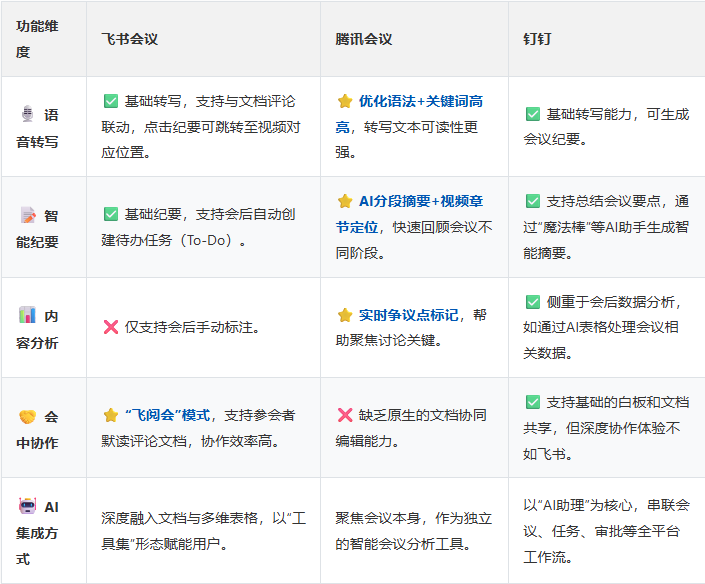Image resolution: width=705 pixels, height=584 pixels.
Task: Click the row label 会中协作
Action: point(37,430)
